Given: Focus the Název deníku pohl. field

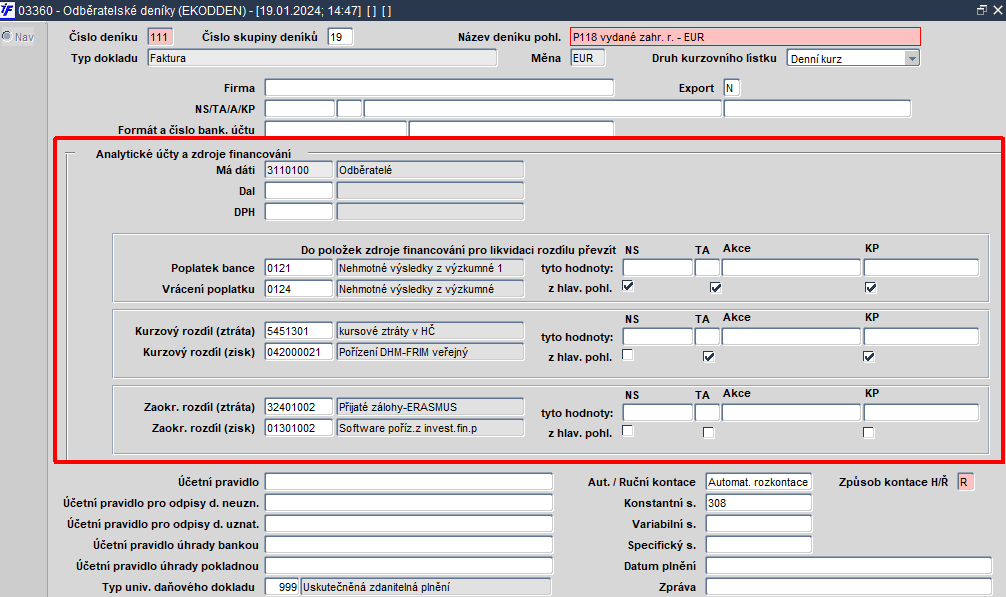Looking at the screenshot, I should (746, 37).
